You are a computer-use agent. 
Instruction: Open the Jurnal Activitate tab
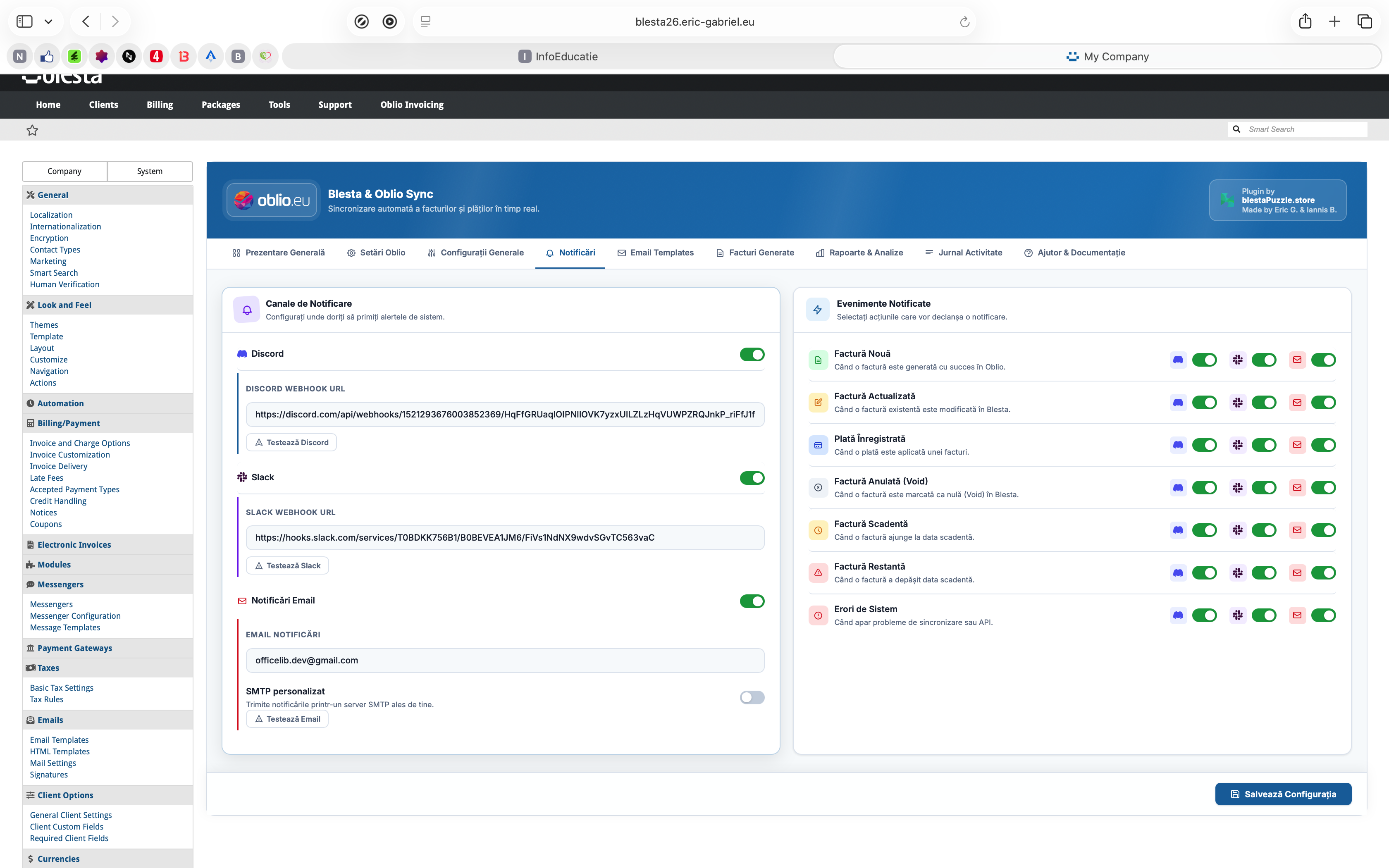964,253
